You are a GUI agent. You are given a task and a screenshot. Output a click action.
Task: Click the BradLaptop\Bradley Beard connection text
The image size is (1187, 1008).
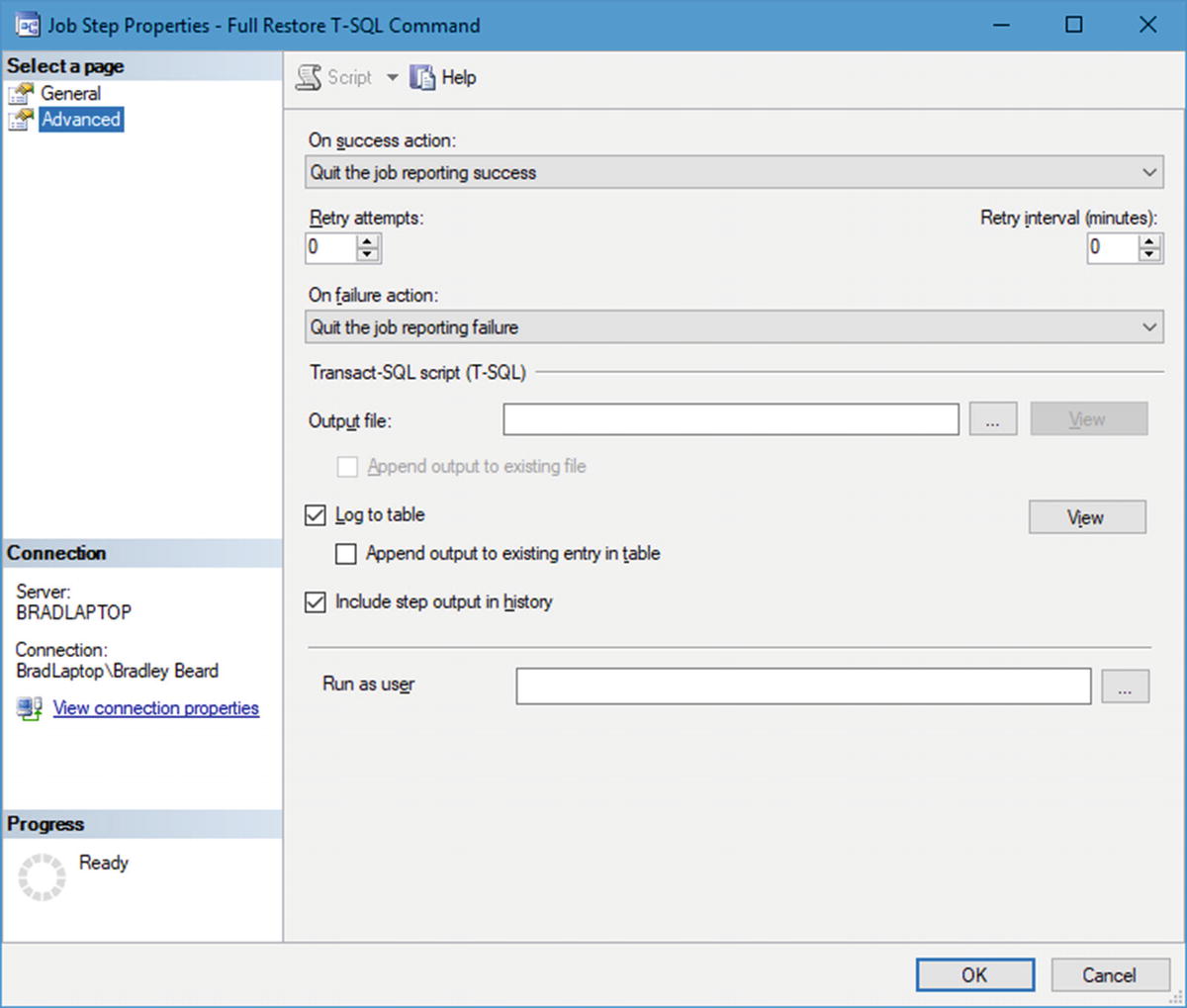(x=117, y=671)
